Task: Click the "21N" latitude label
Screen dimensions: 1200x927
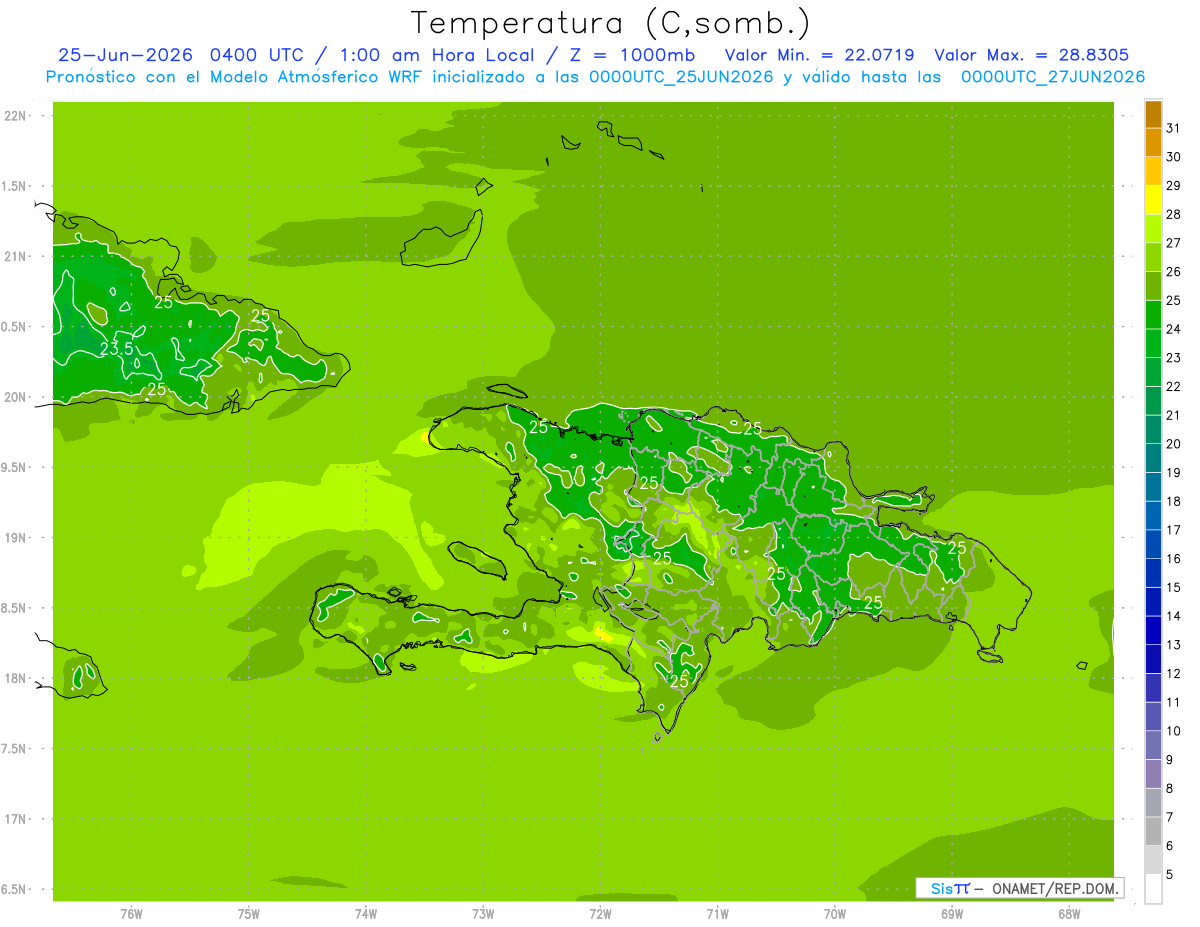Action: [17, 256]
